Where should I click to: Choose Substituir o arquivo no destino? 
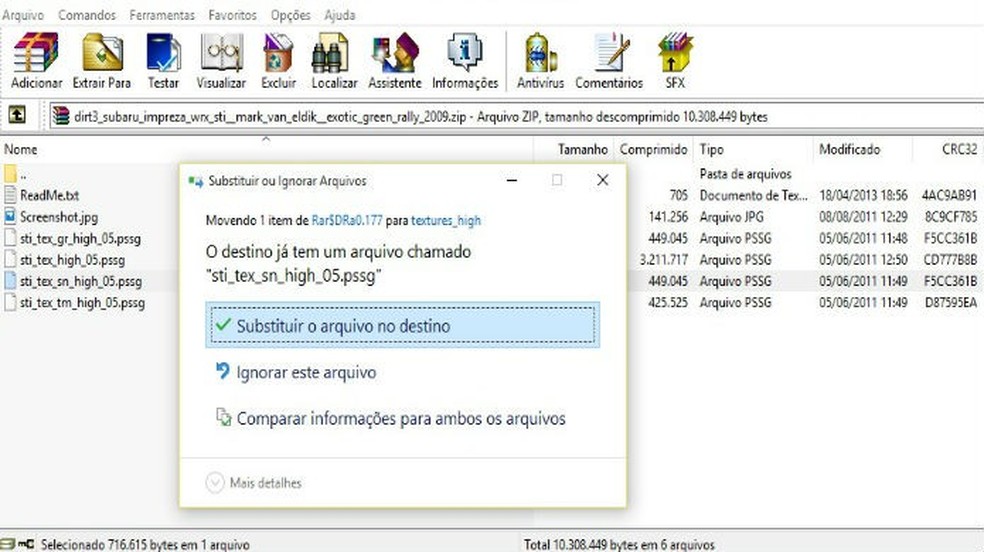click(x=402, y=325)
